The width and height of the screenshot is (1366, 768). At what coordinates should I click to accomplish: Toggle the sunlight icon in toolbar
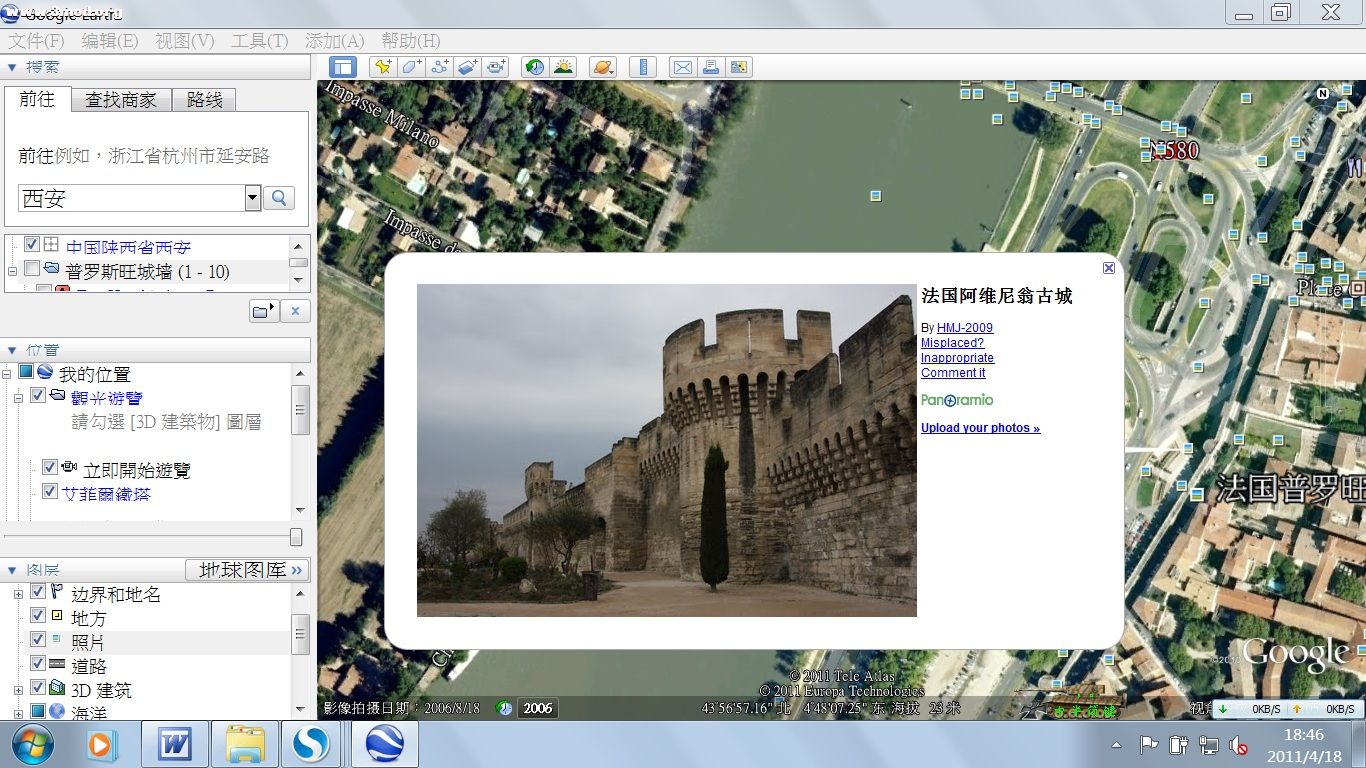pyautogui.click(x=563, y=67)
